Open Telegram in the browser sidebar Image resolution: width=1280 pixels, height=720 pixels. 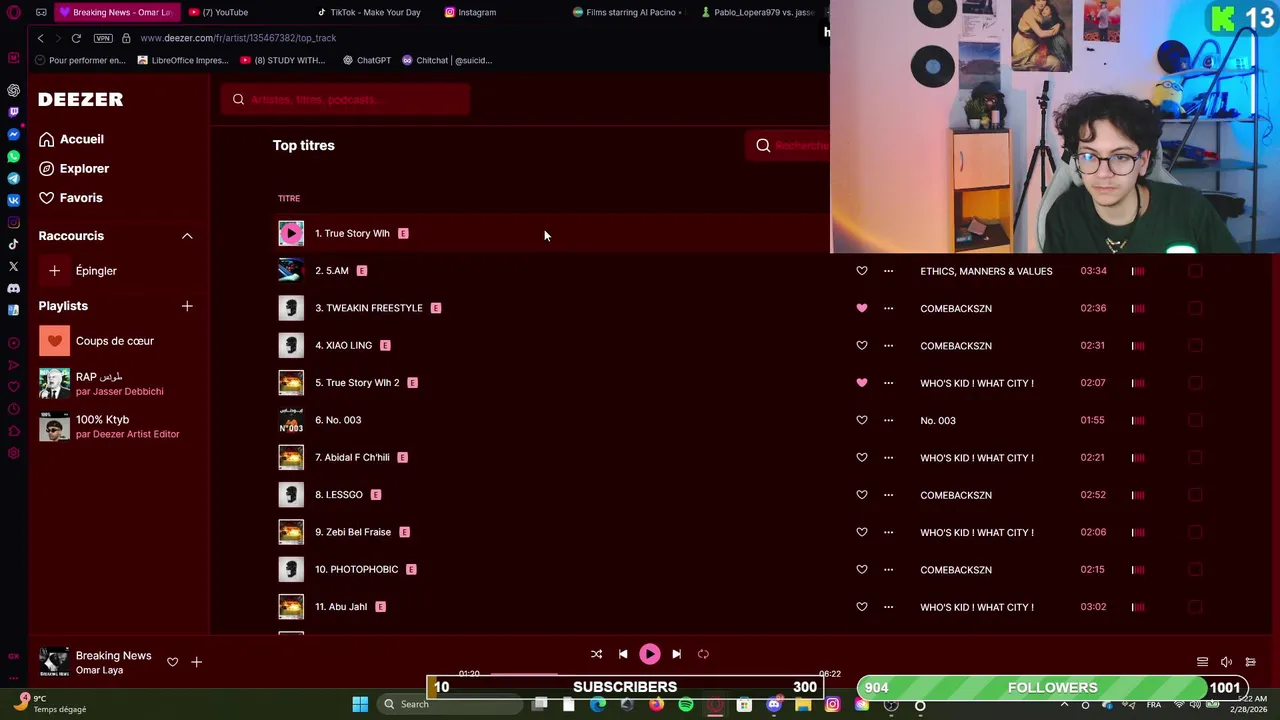13,178
